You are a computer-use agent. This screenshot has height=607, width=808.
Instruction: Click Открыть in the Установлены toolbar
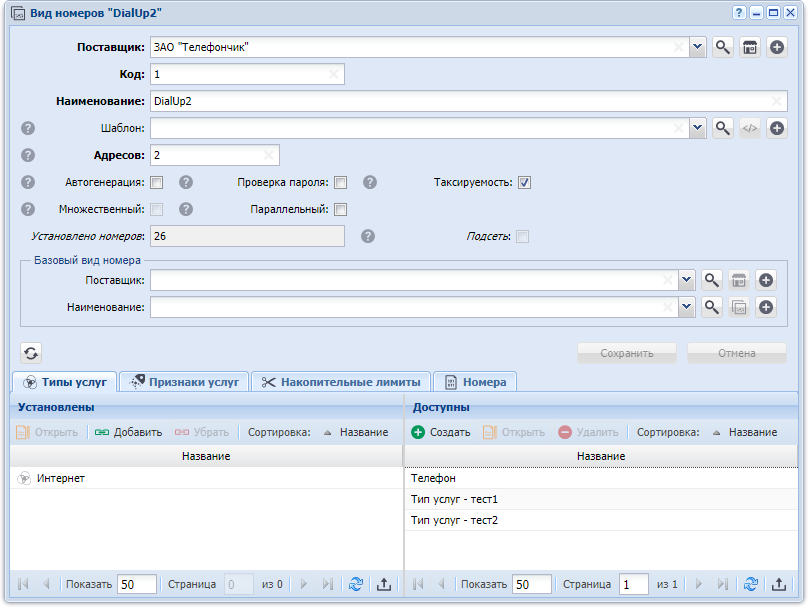[47, 432]
